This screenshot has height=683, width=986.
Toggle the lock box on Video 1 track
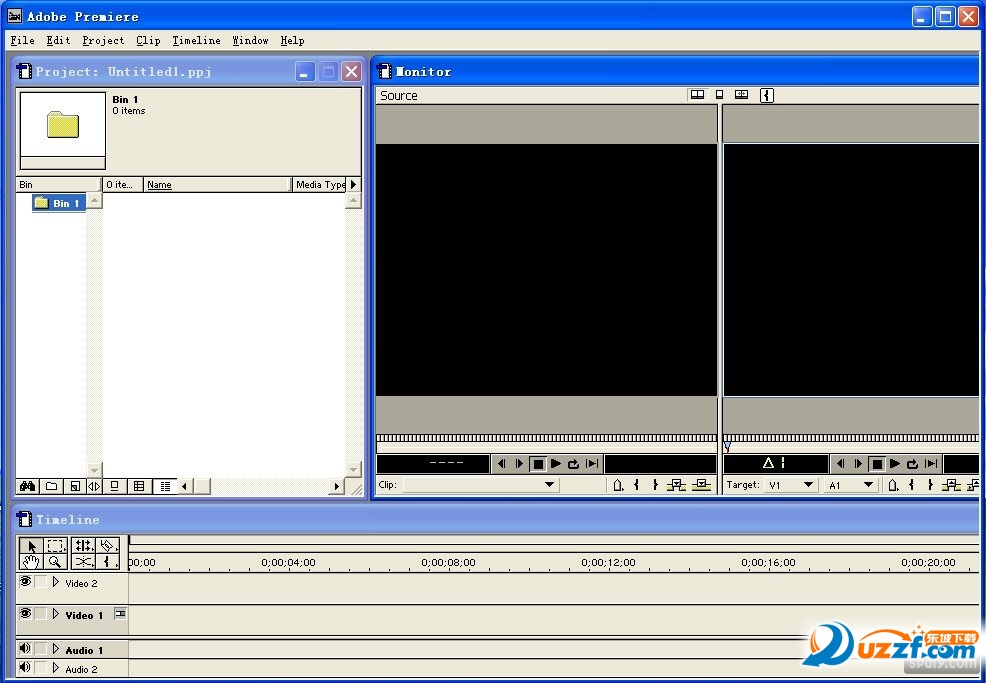pos(40,614)
